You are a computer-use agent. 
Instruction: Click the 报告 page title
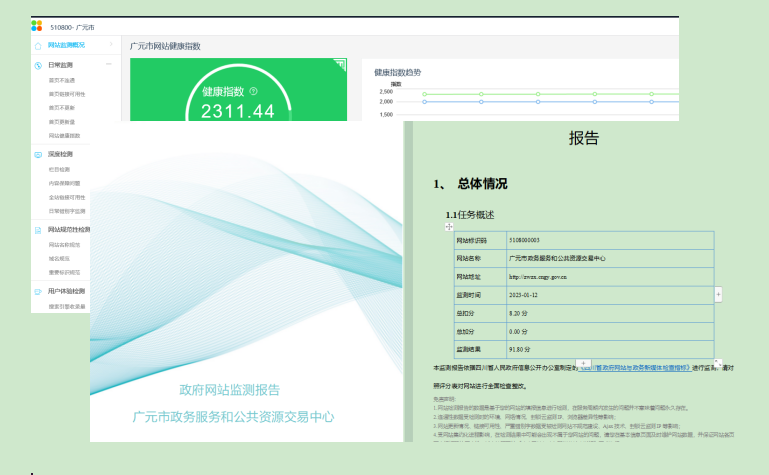tap(584, 138)
